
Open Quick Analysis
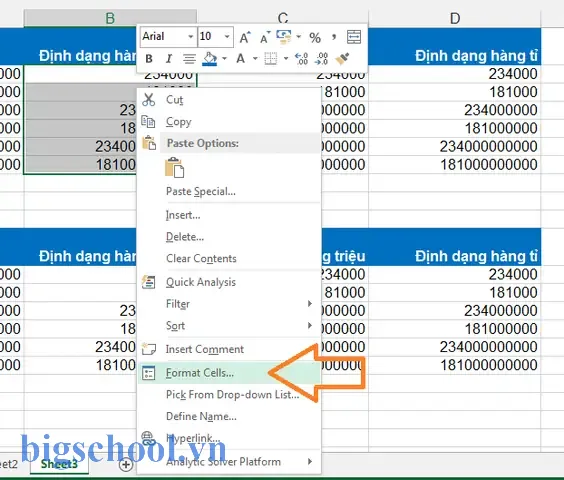[x=229, y=282]
